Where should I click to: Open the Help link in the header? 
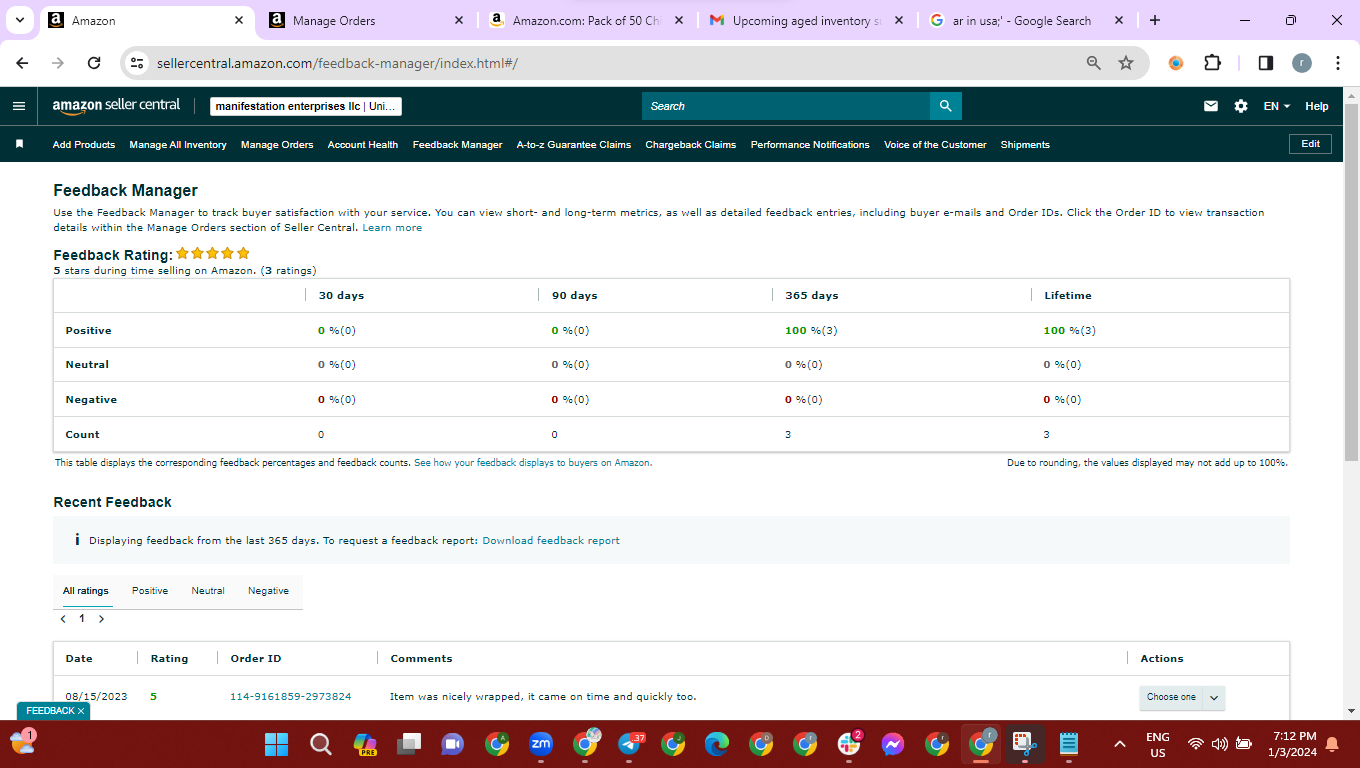(1317, 106)
